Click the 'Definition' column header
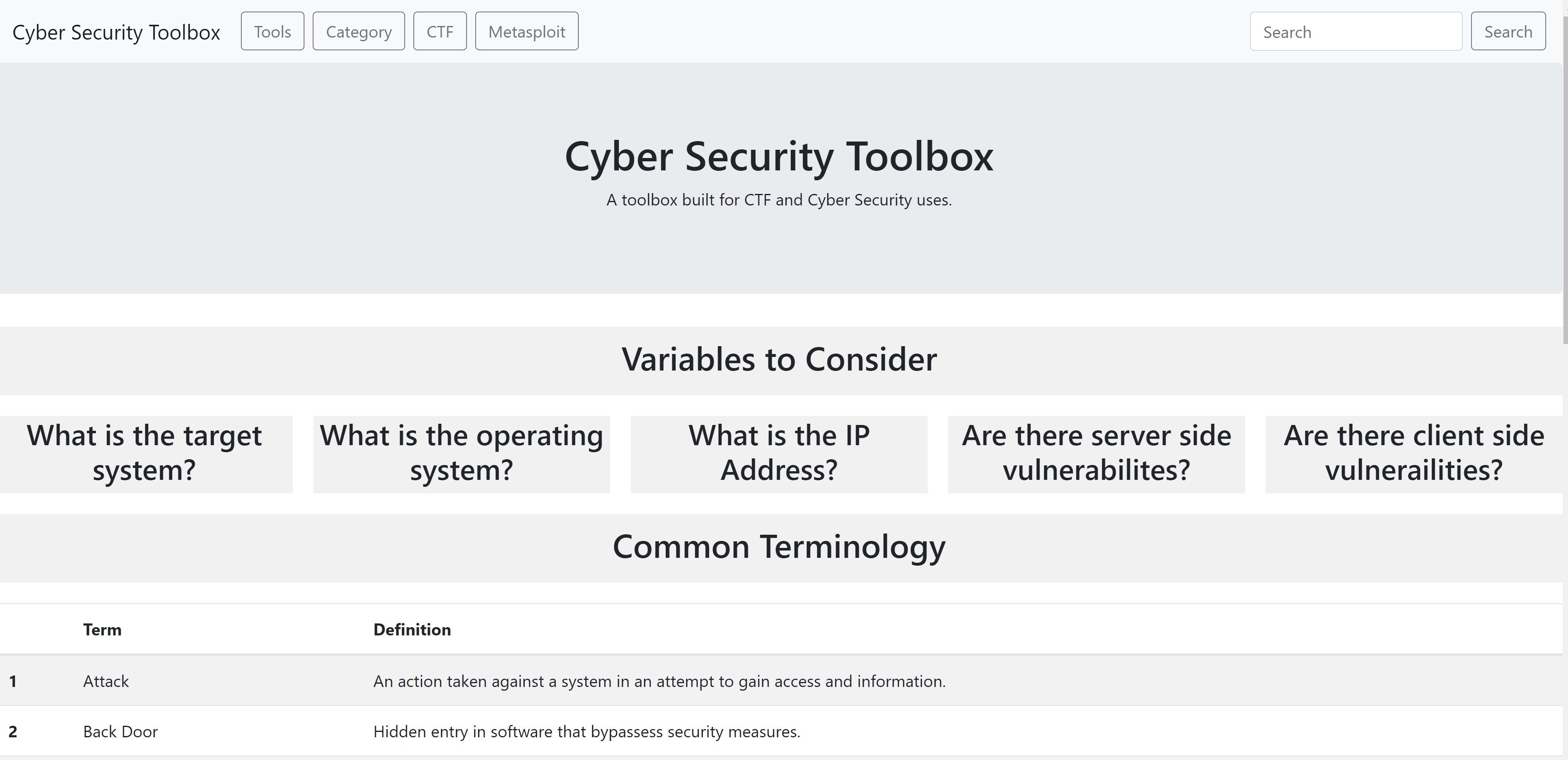Viewport: 1568px width, 760px height. pos(412,630)
